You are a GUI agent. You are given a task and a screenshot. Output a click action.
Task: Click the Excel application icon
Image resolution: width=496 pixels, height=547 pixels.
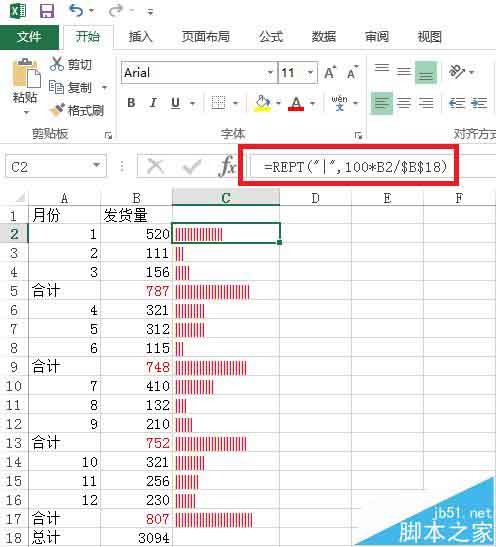[17, 11]
